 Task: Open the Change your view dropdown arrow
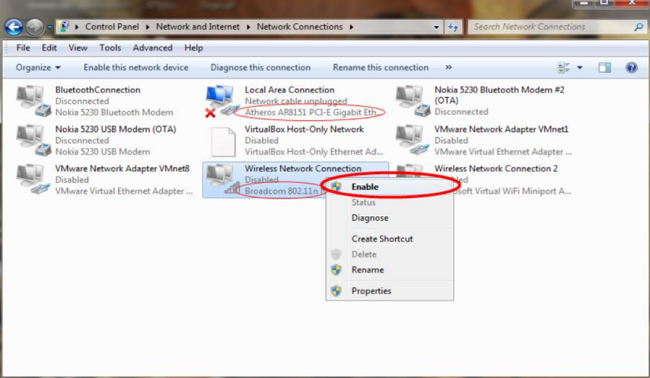(x=580, y=68)
